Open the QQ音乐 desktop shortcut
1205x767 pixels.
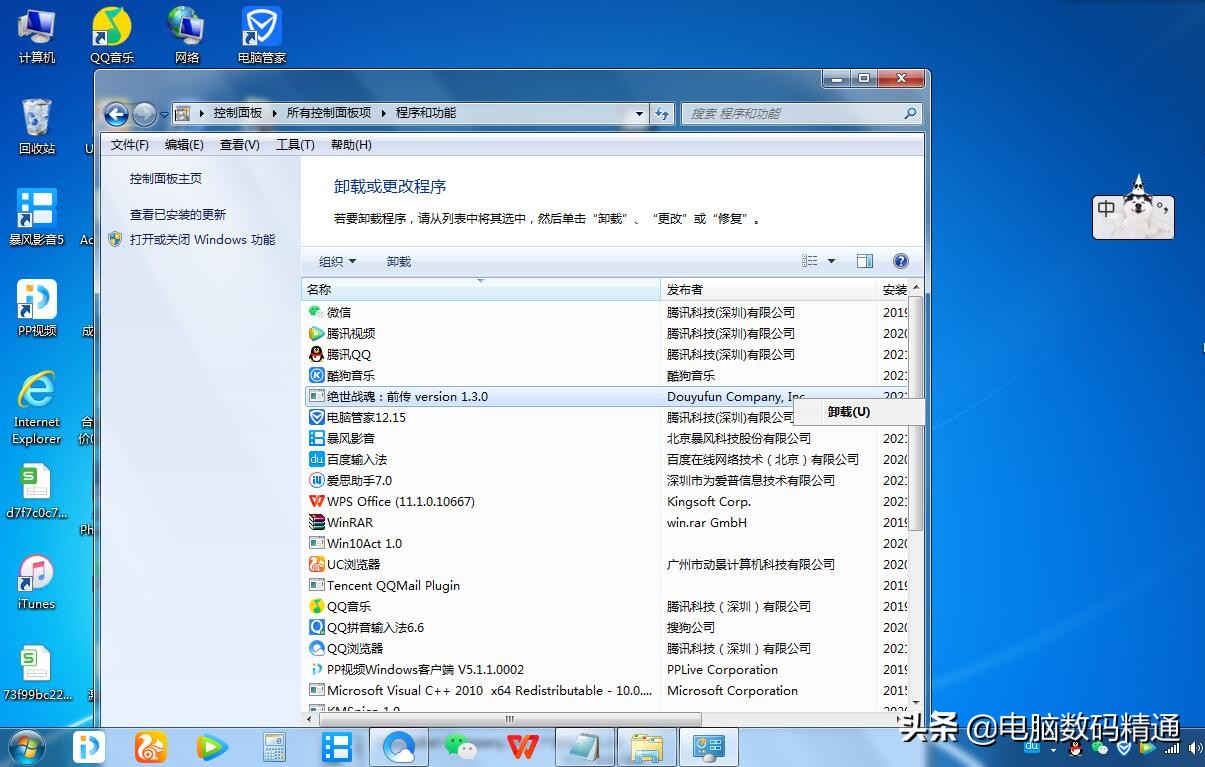click(112, 36)
